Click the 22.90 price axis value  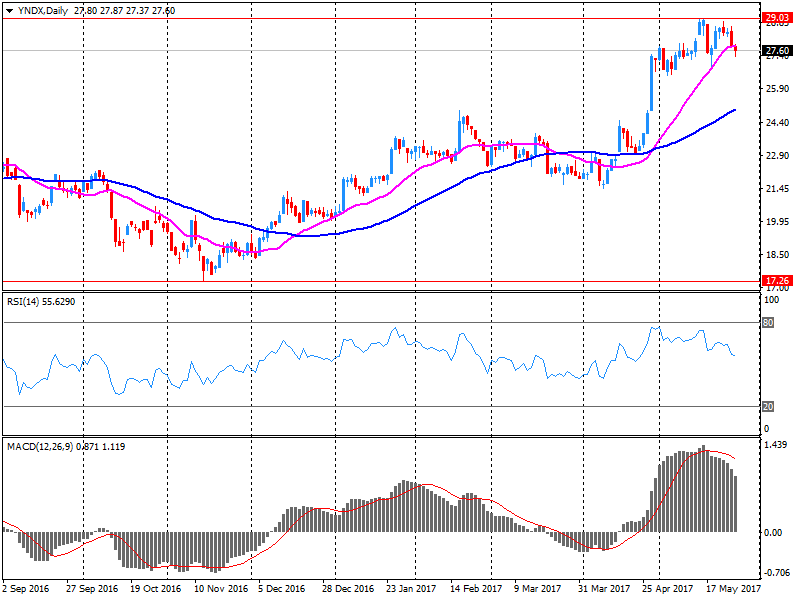coord(777,156)
